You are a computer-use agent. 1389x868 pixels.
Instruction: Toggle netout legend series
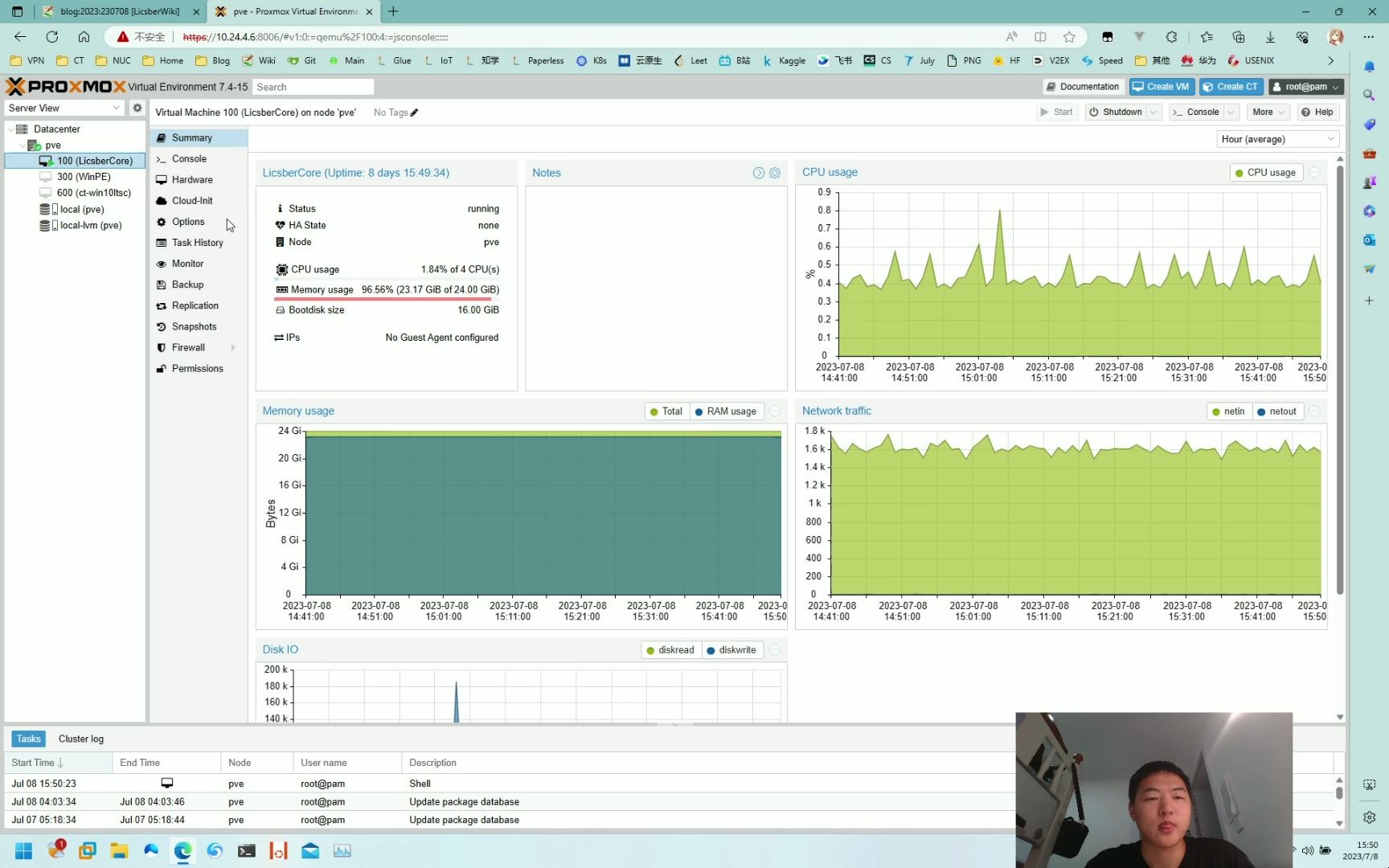tap(1276, 411)
